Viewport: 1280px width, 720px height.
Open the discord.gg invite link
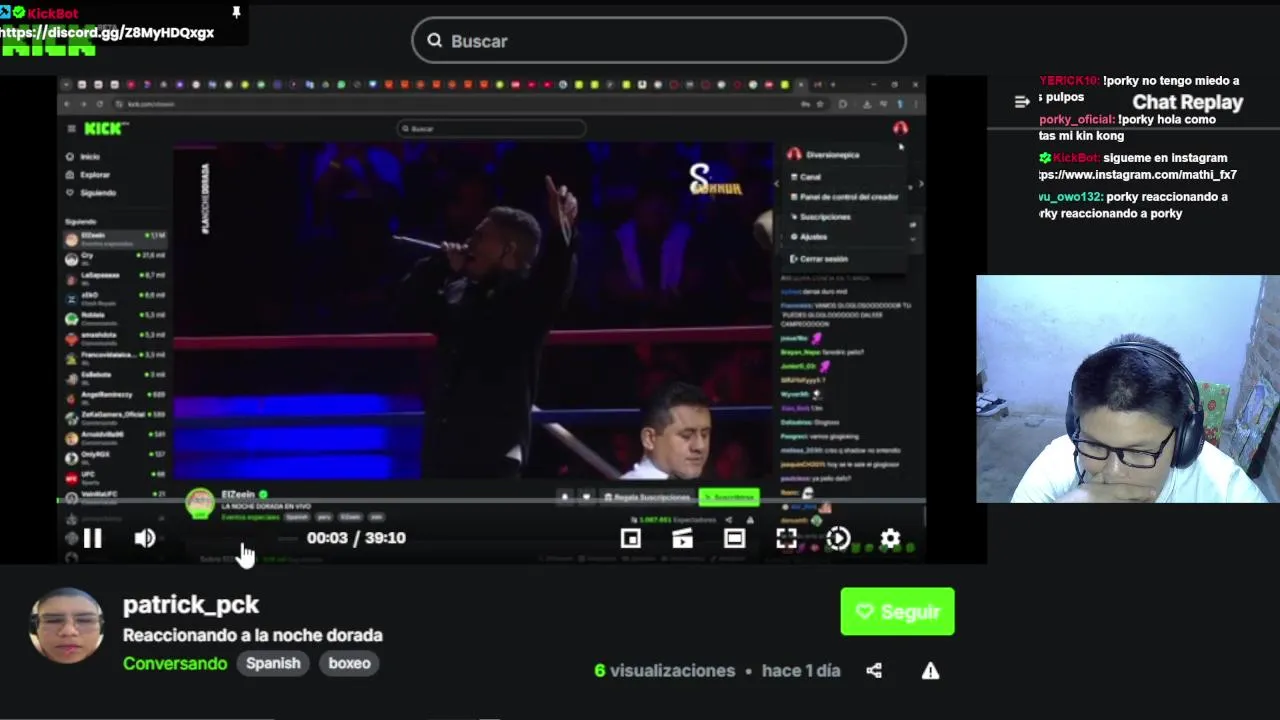point(107,32)
